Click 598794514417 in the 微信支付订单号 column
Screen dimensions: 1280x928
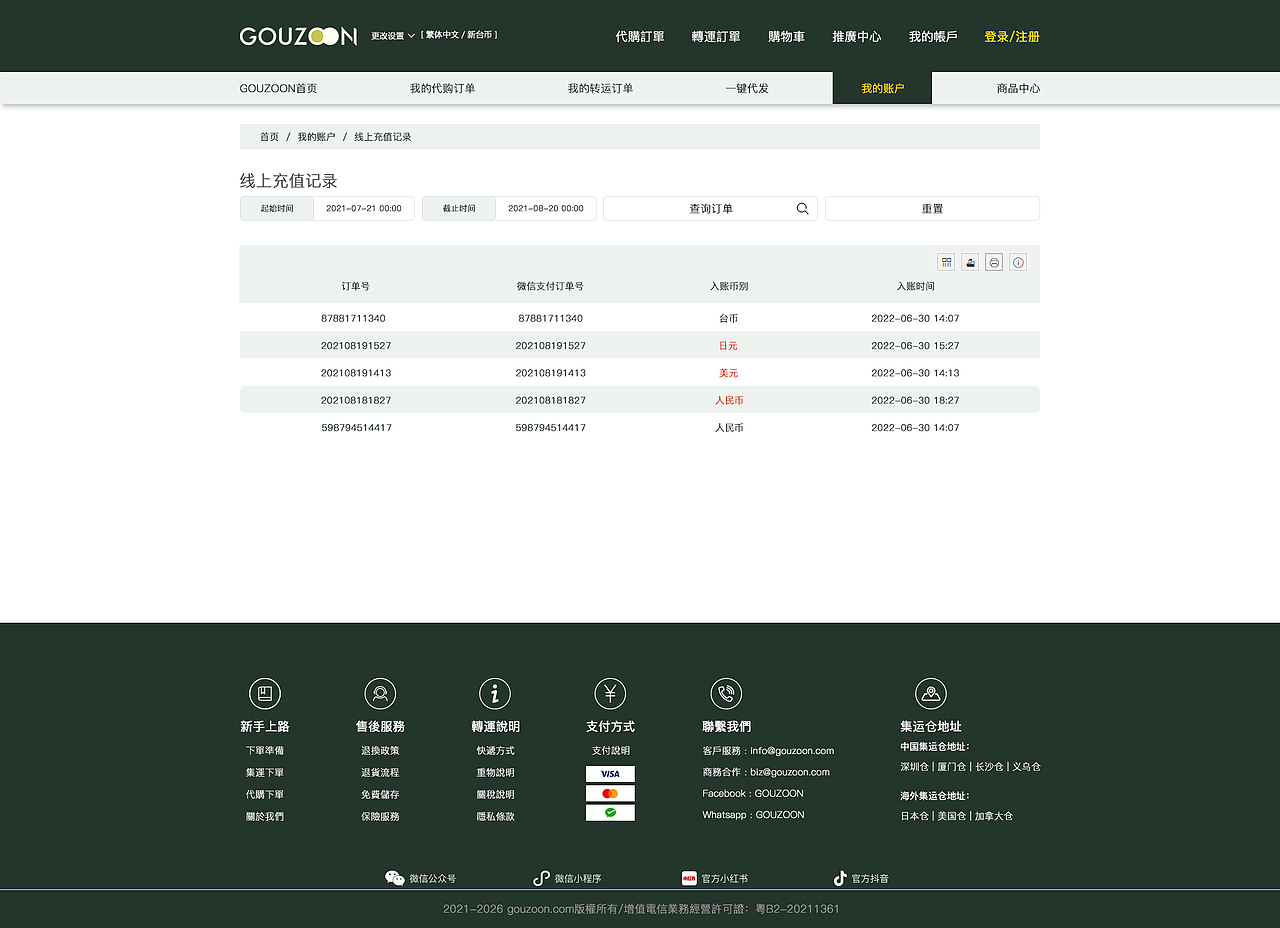click(x=550, y=427)
